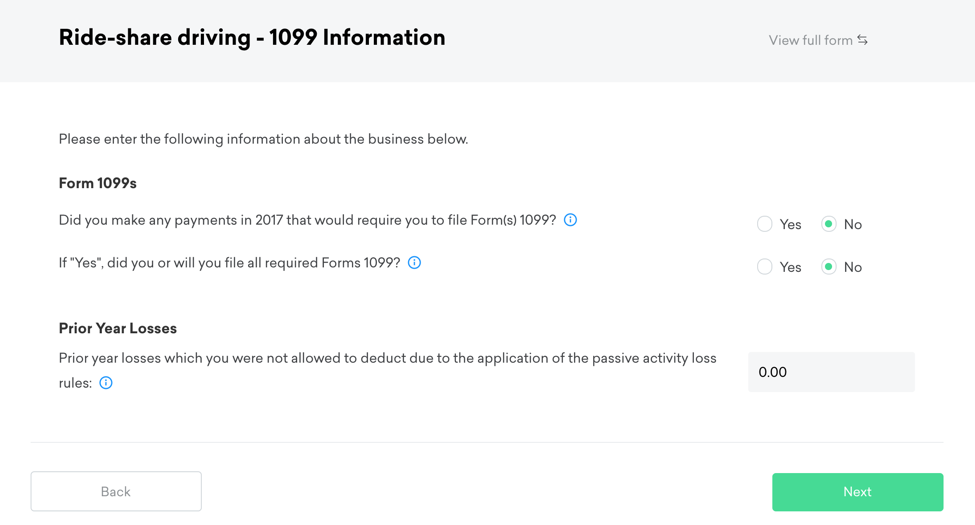Select No for payments requiring Form 1099
This screenshot has width=975, height=525.
(829, 224)
